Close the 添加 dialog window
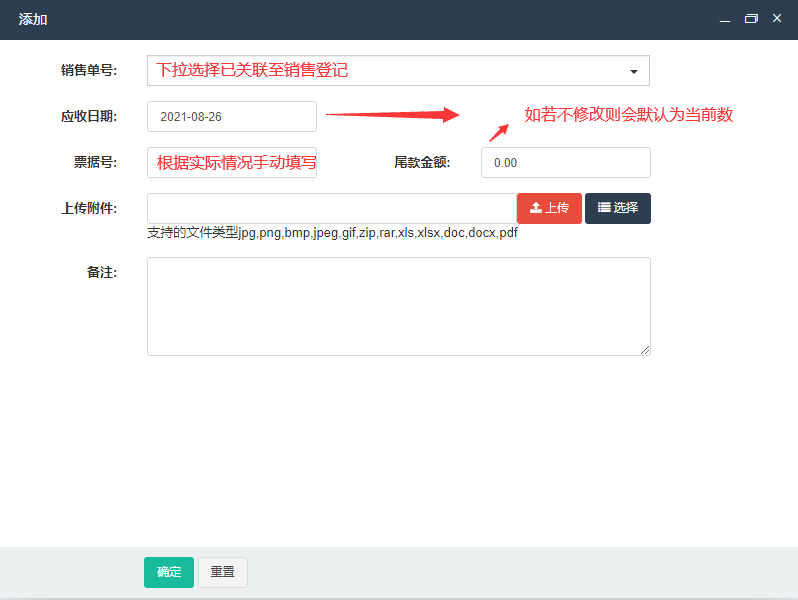The height and width of the screenshot is (600, 798). point(777,18)
